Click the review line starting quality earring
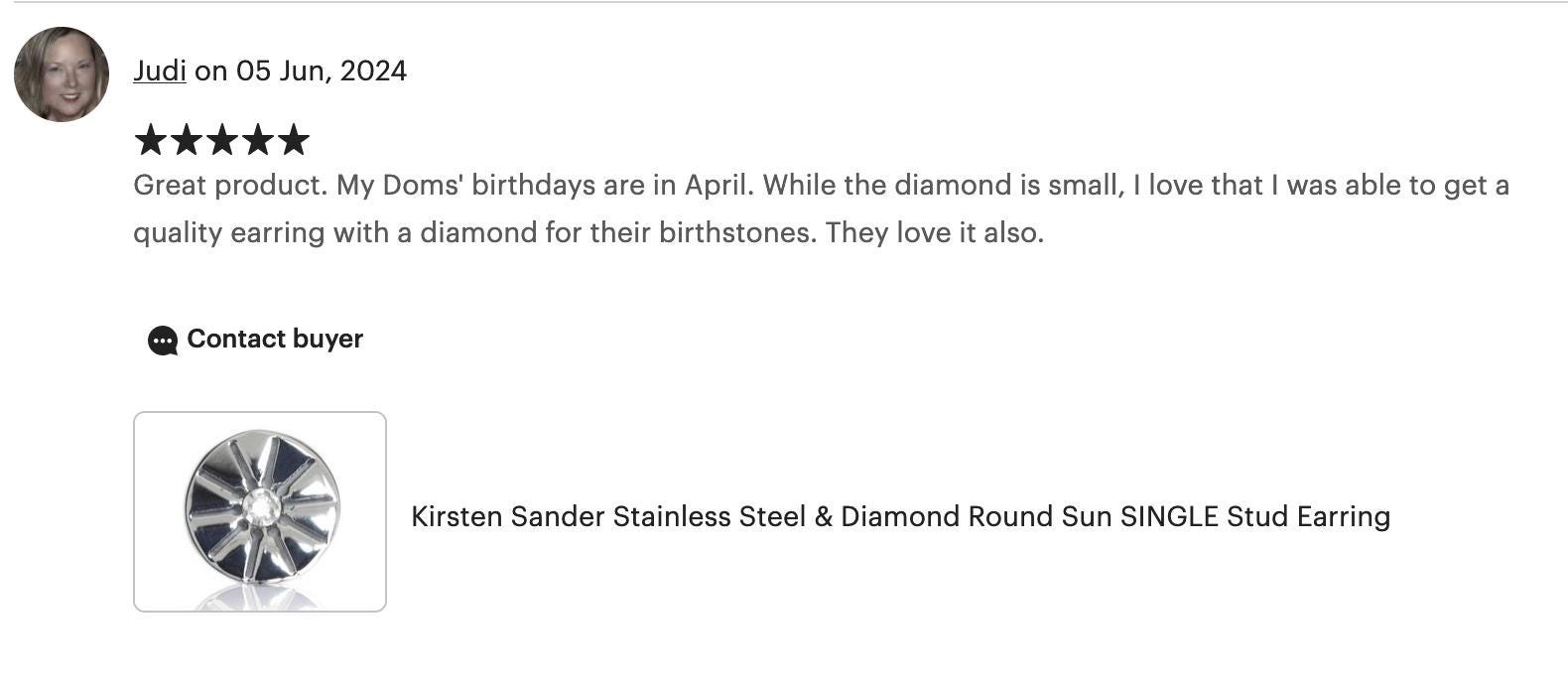Screen dimensions: 1568x689 588,233
